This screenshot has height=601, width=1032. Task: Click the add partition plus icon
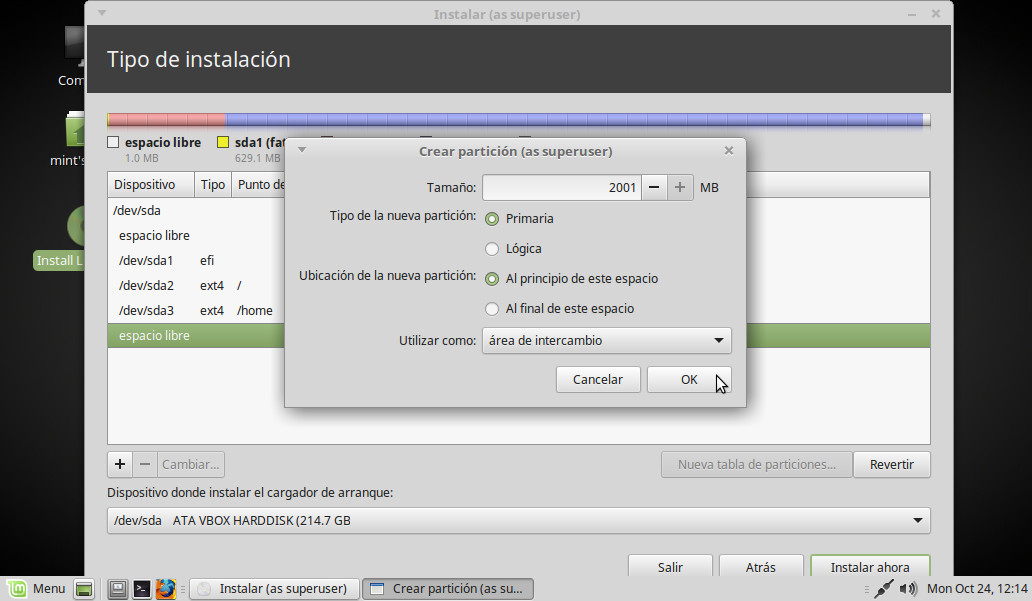tap(119, 464)
